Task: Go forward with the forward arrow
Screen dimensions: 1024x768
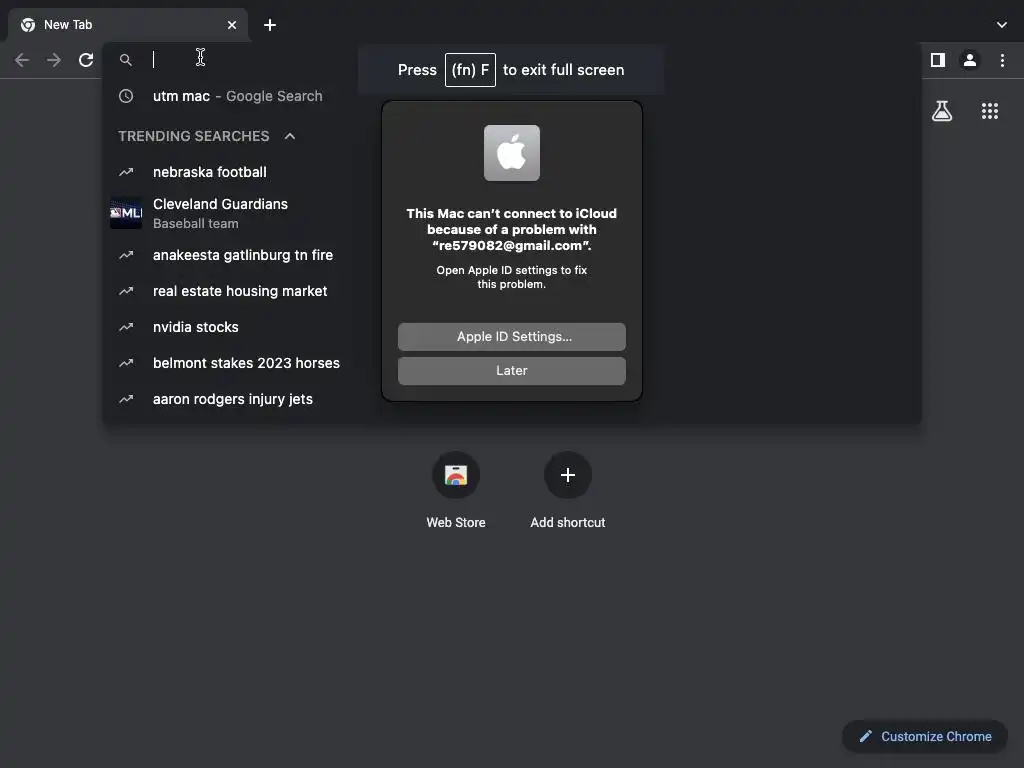Action: point(54,60)
